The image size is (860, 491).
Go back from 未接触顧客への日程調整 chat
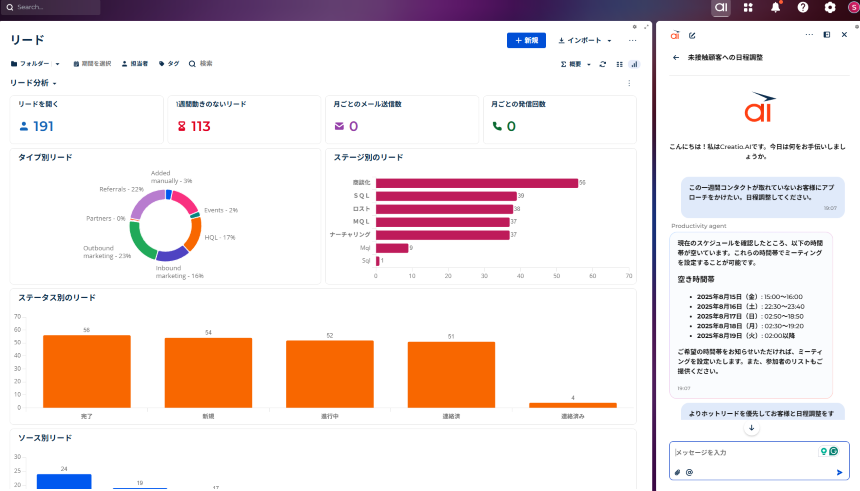[676, 58]
